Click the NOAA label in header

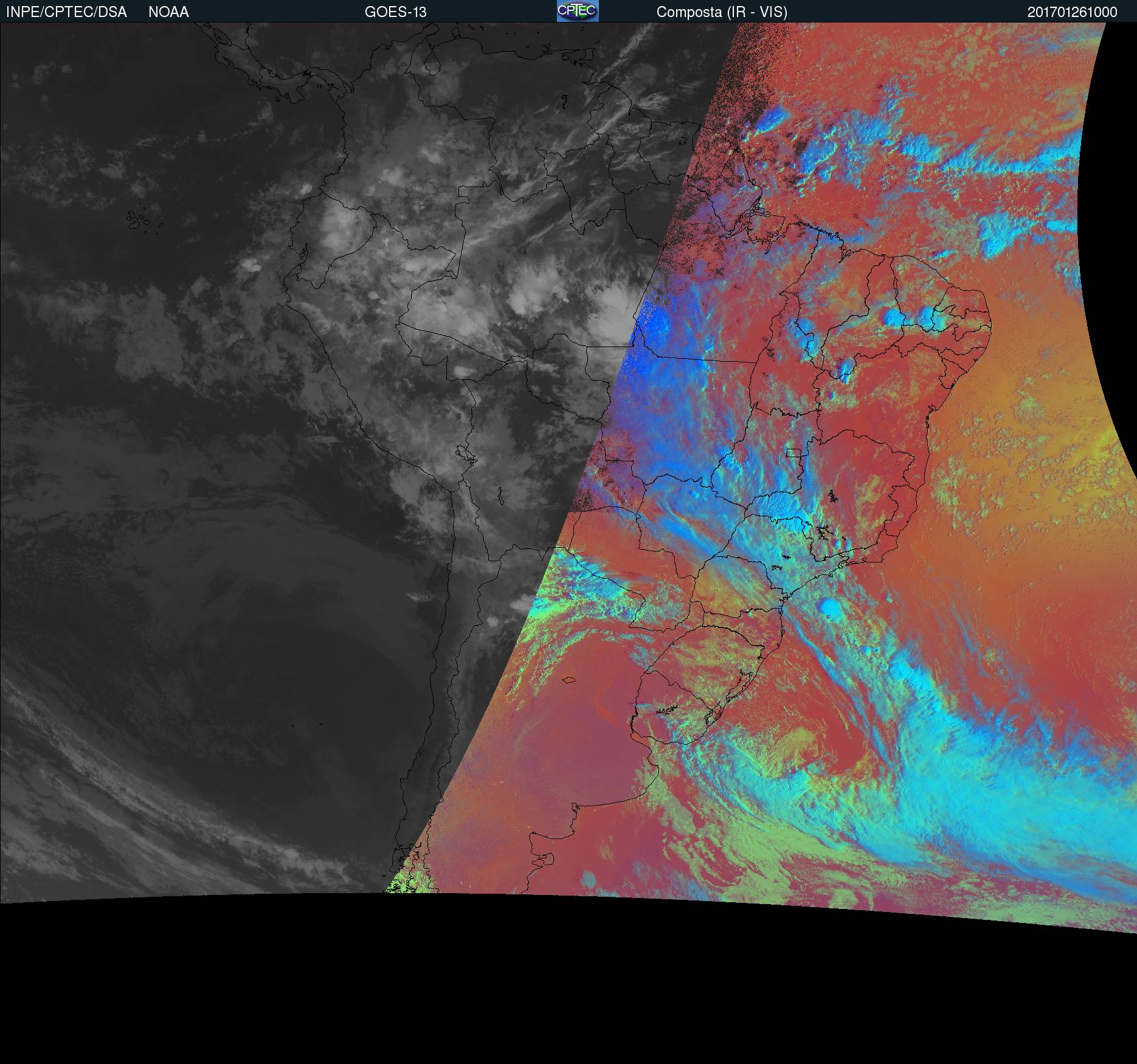(x=168, y=12)
